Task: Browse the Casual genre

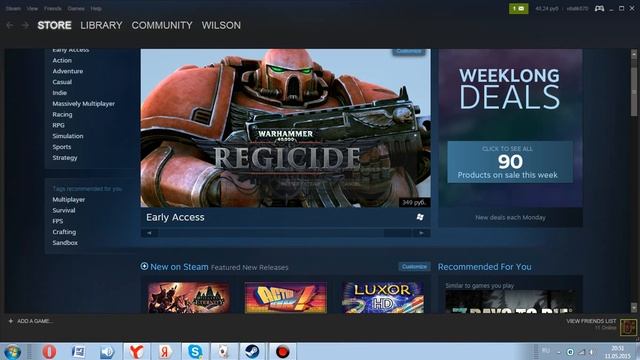Action: [62, 82]
